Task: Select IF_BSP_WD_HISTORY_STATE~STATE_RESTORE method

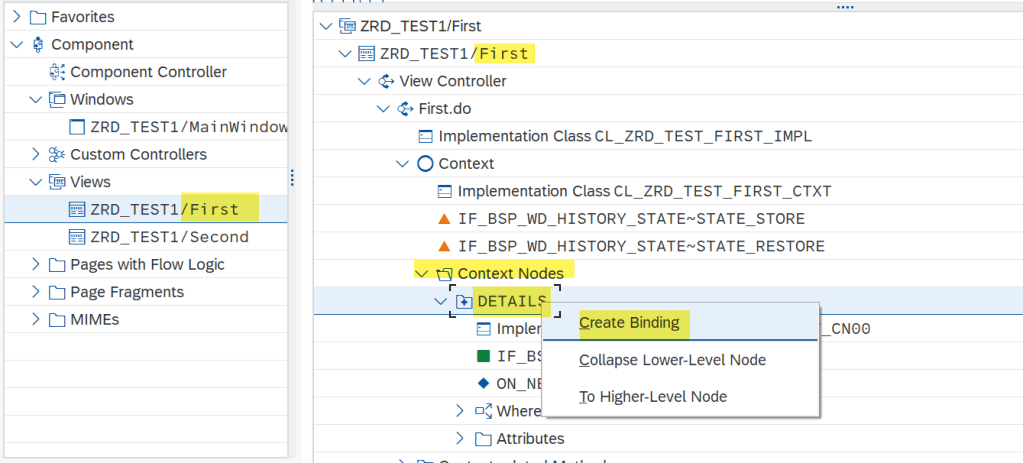Action: [640, 246]
